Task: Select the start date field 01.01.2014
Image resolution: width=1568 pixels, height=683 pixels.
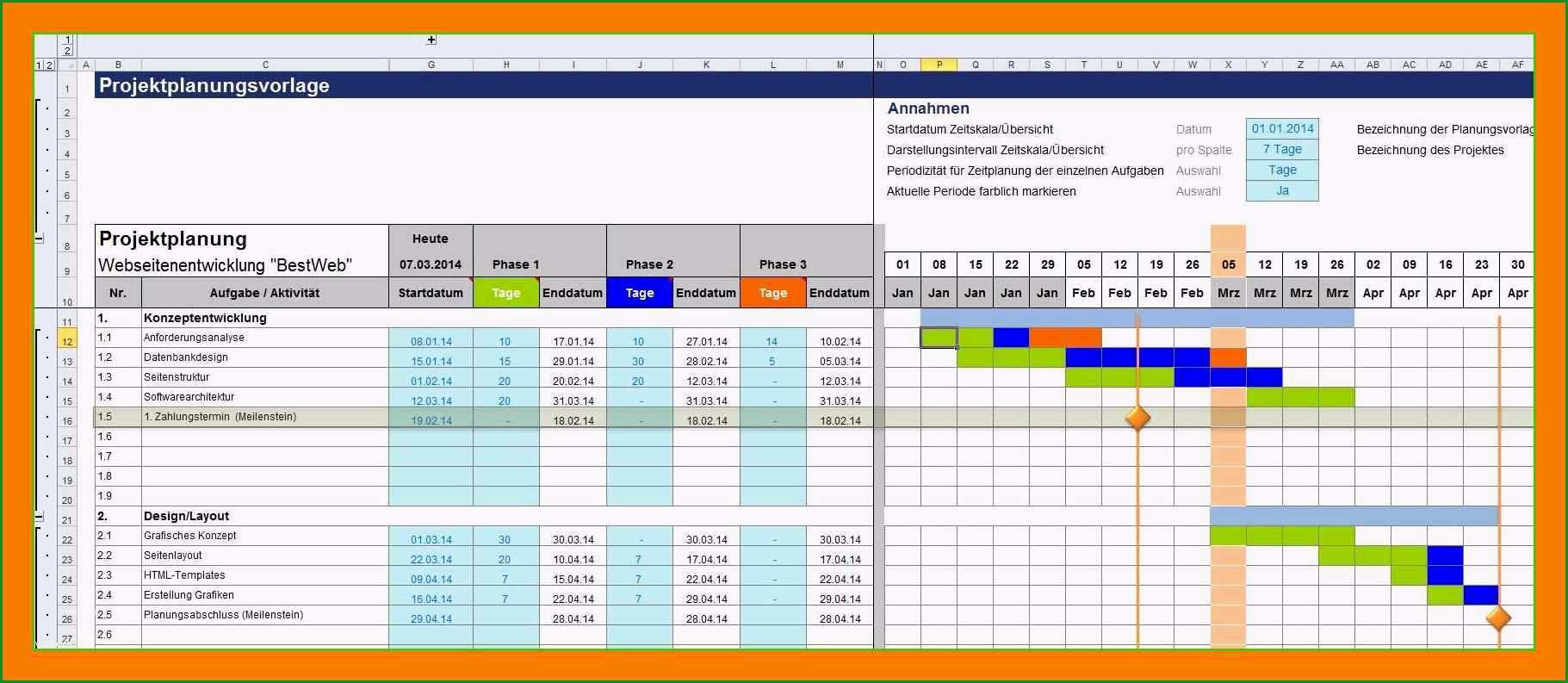Action: click(x=1282, y=129)
